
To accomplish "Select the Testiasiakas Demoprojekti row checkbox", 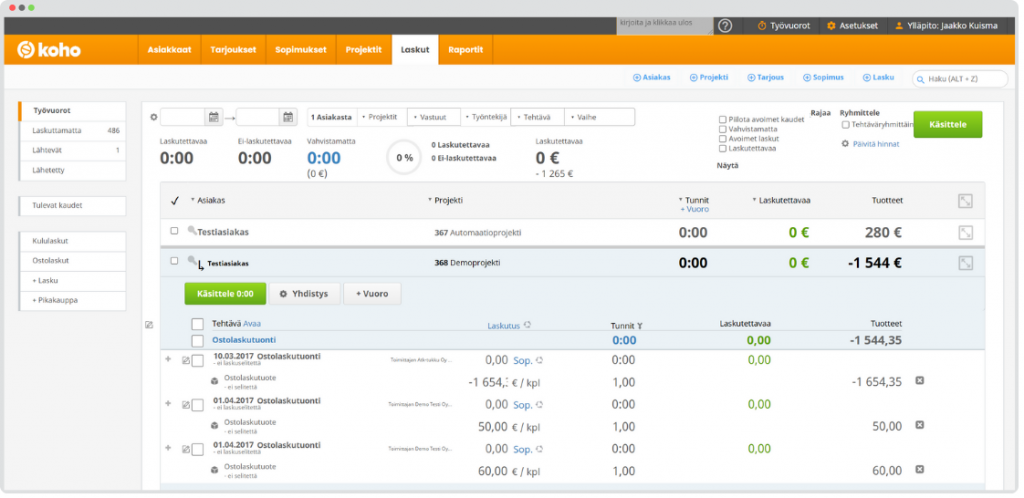I will (x=174, y=261).
